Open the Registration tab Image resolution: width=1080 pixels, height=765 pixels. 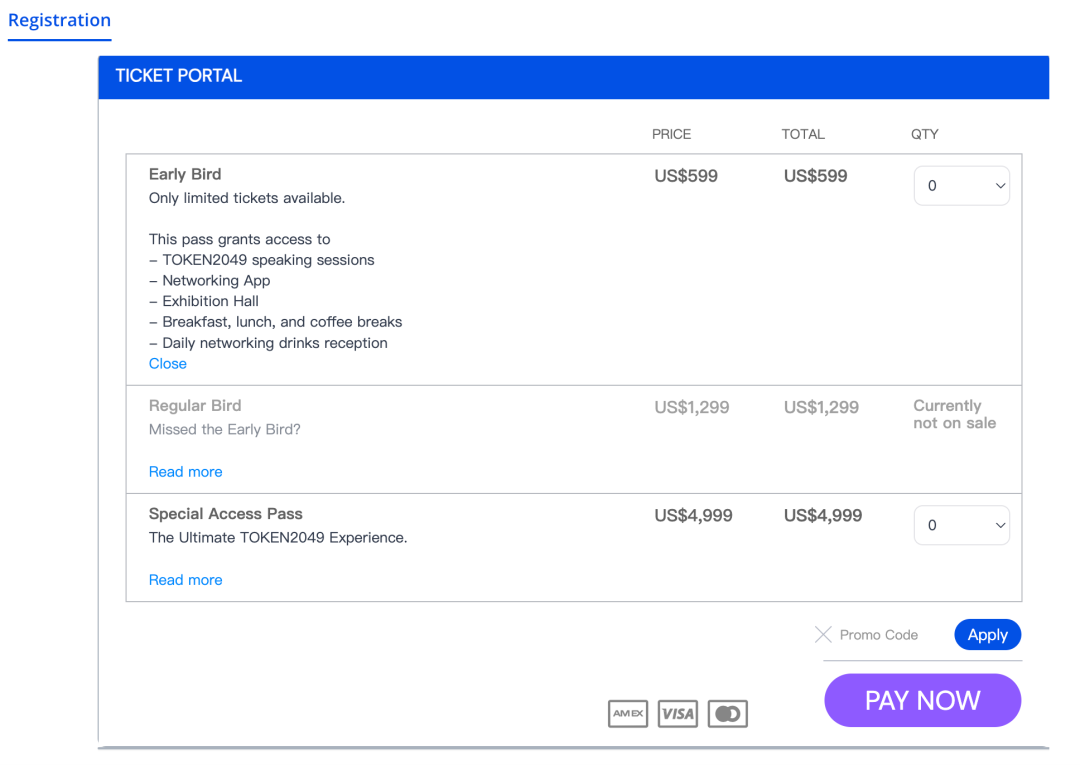[x=59, y=20]
